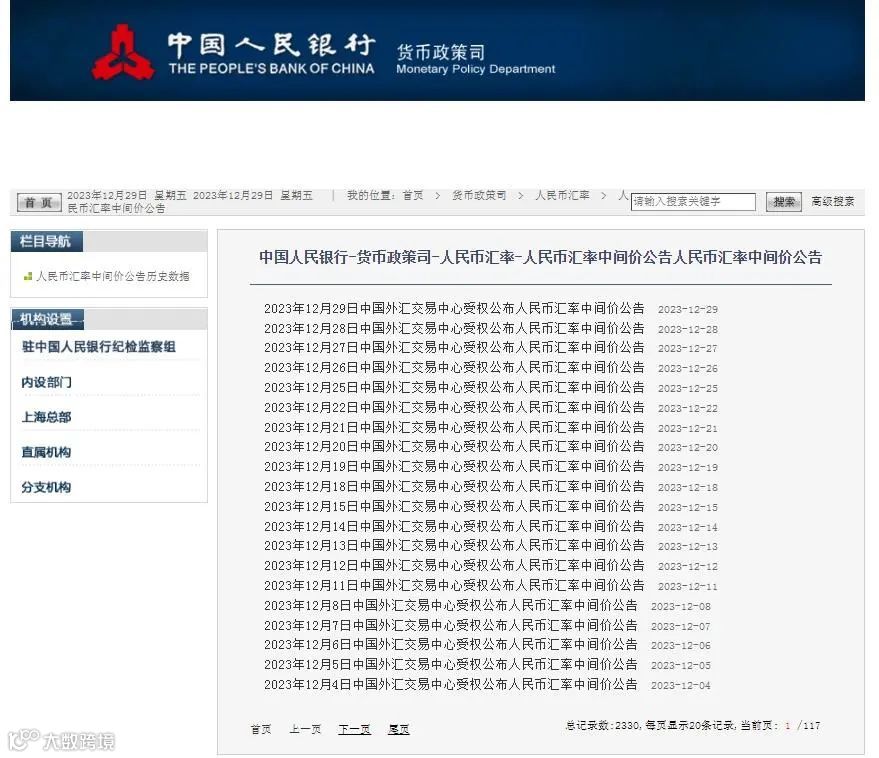Go to 首页 in the breadcrumb path
This screenshot has width=879, height=758.
click(413, 195)
